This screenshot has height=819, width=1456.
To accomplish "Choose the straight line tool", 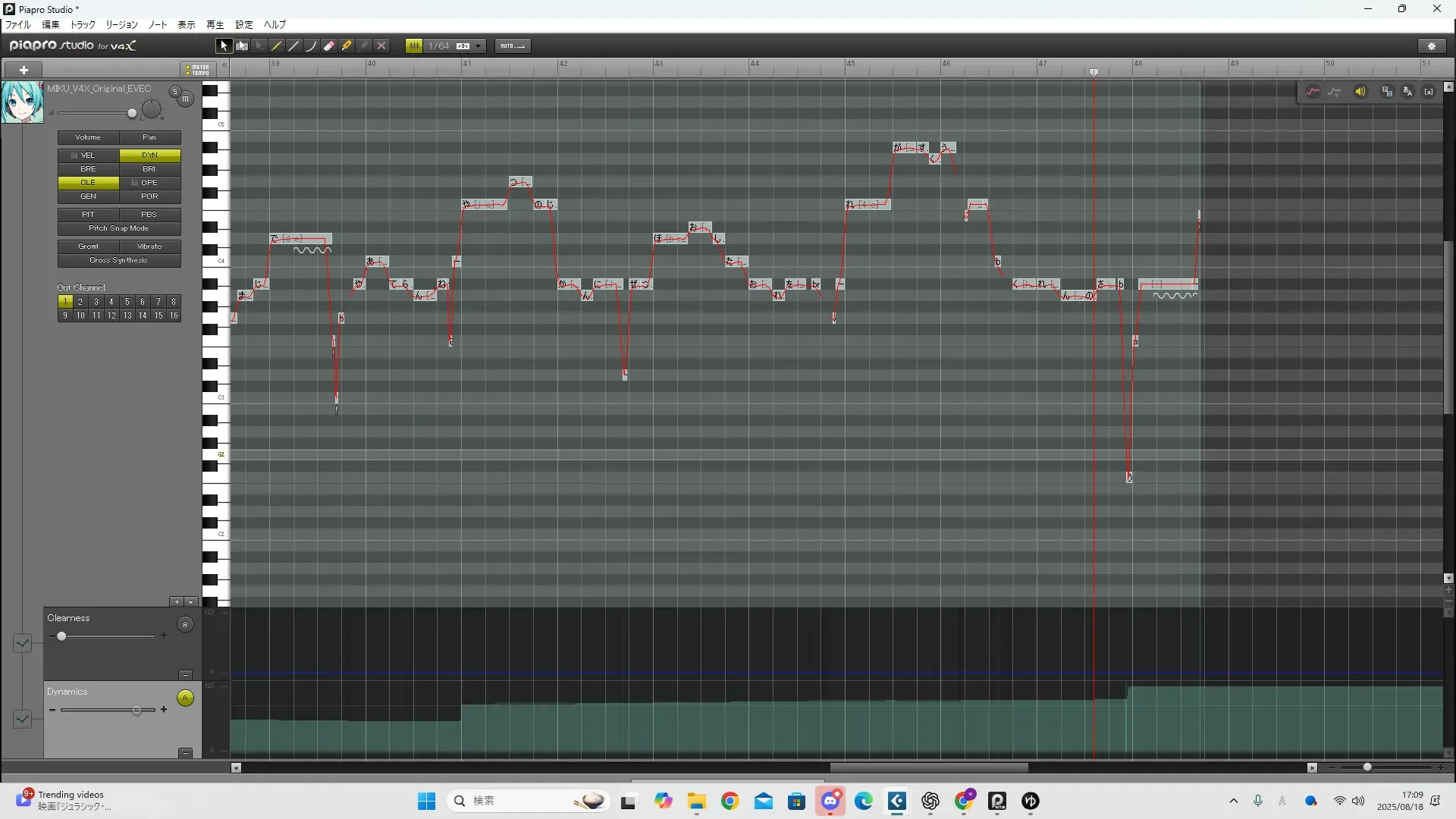I will coord(293,46).
